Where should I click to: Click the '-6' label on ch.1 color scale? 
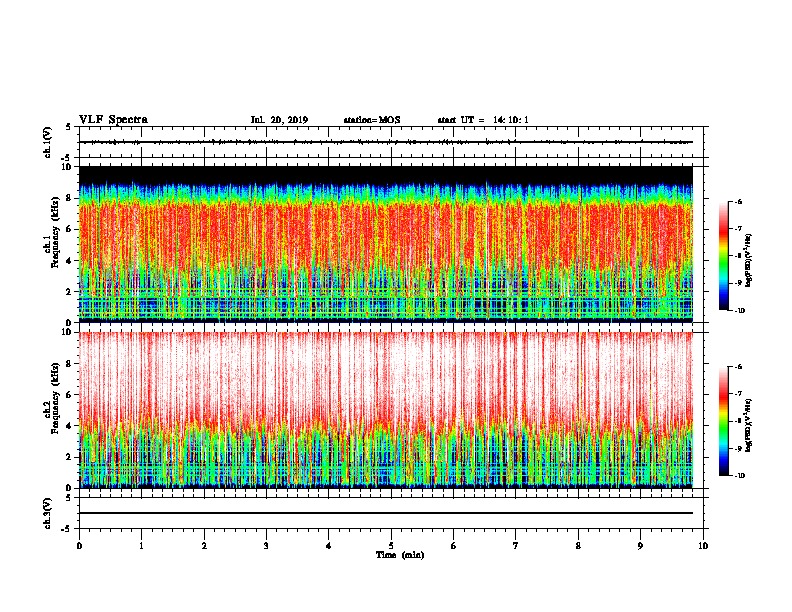coord(737,201)
